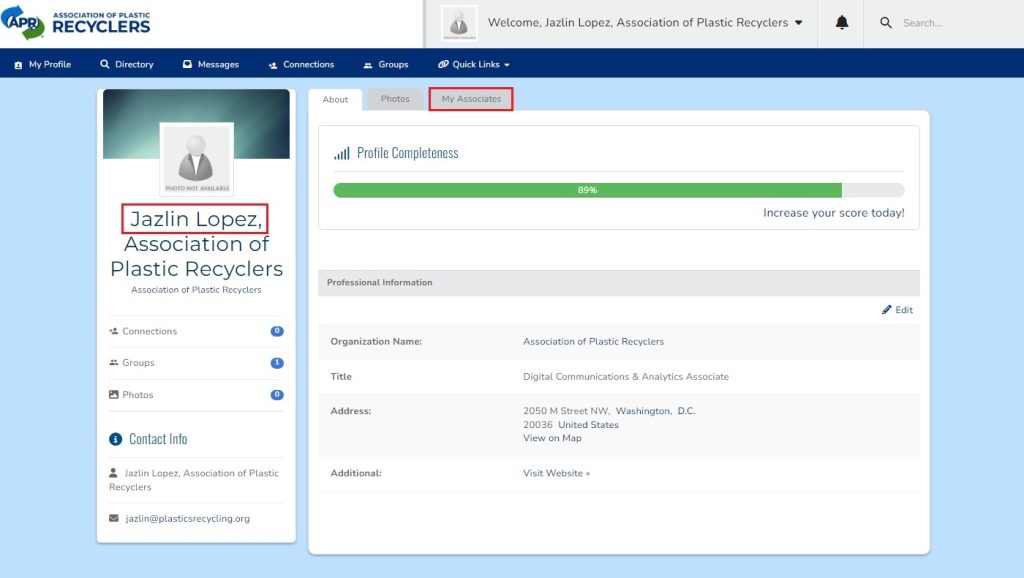
Task: Click the Quick Links chain icon
Action: coord(443,64)
